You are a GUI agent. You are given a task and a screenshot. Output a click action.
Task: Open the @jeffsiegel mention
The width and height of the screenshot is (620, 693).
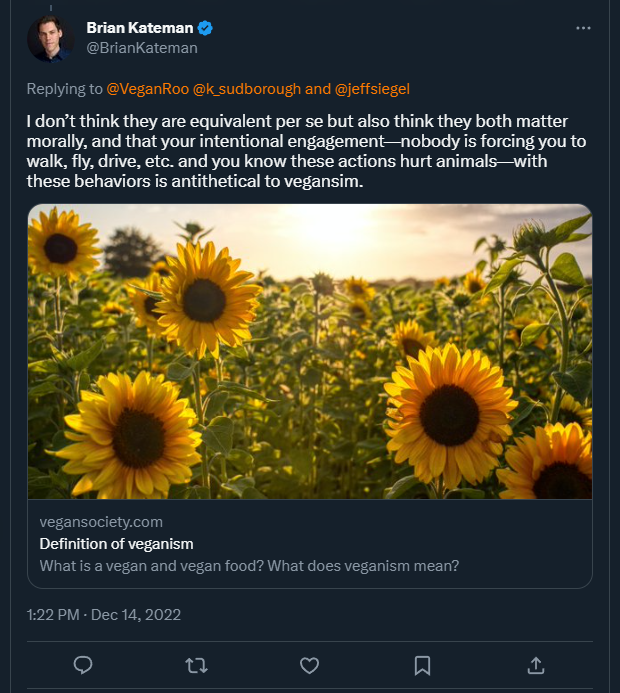click(x=372, y=88)
